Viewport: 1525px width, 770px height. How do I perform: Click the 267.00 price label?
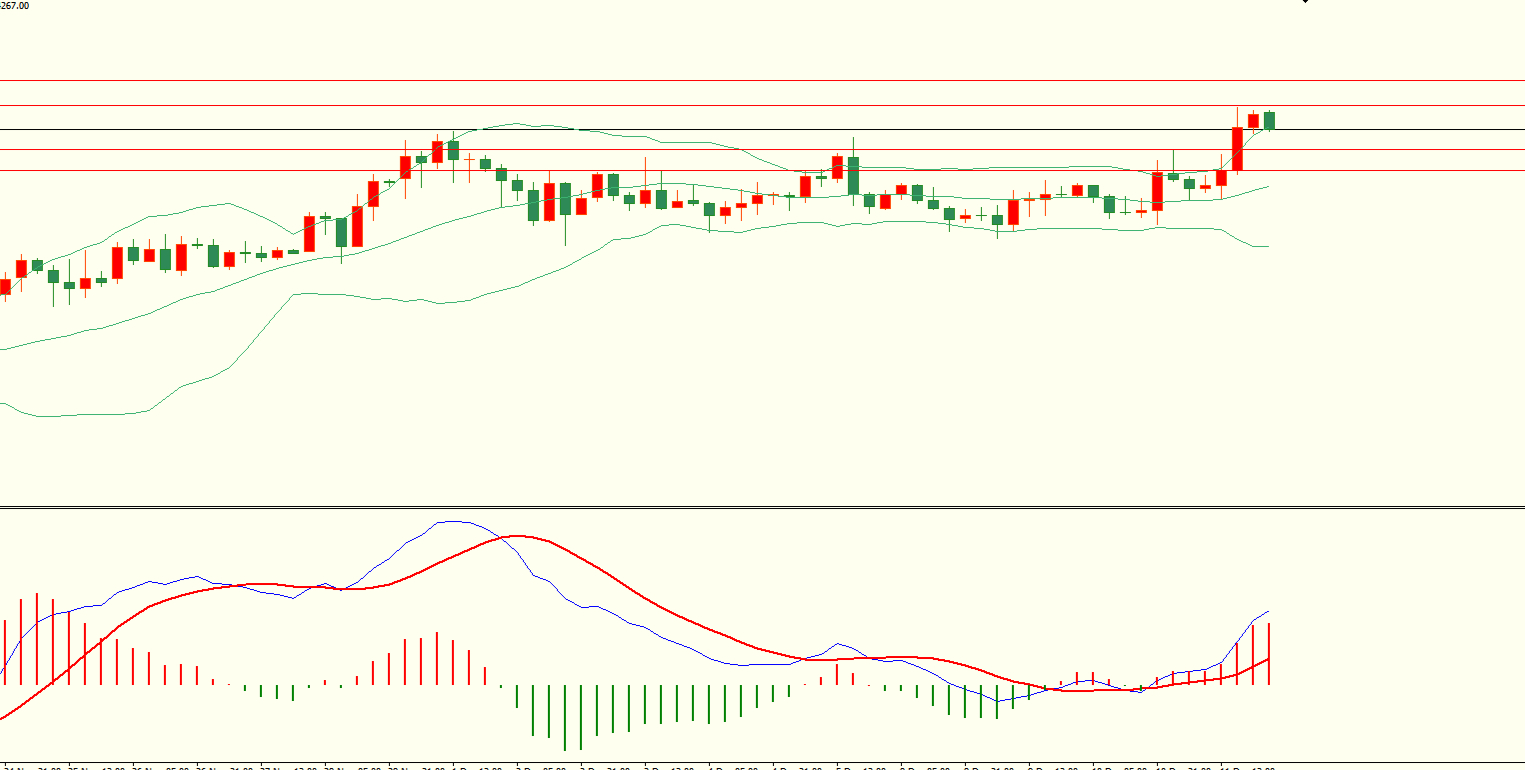coord(15,5)
